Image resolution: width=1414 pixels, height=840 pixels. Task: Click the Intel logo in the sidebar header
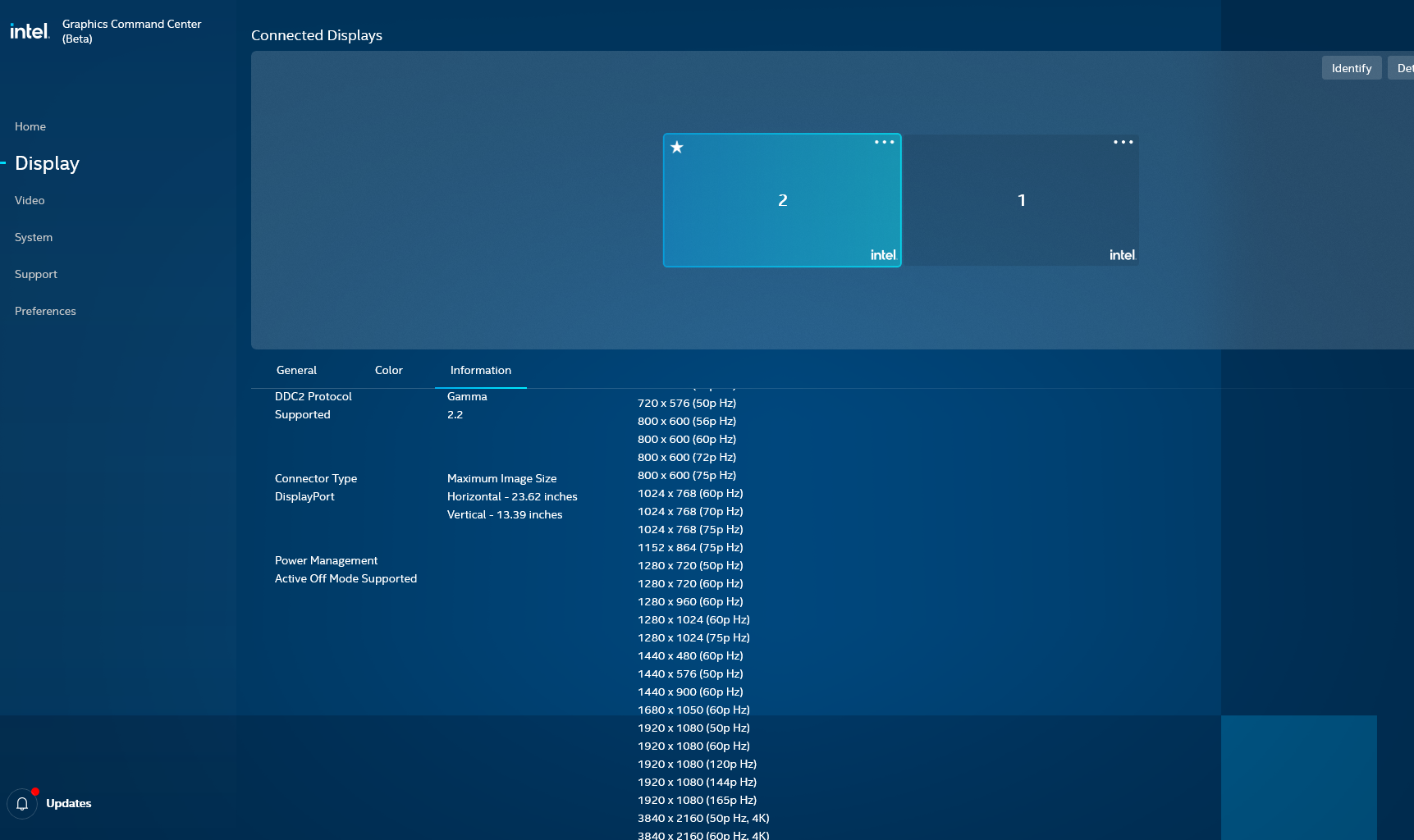30,31
